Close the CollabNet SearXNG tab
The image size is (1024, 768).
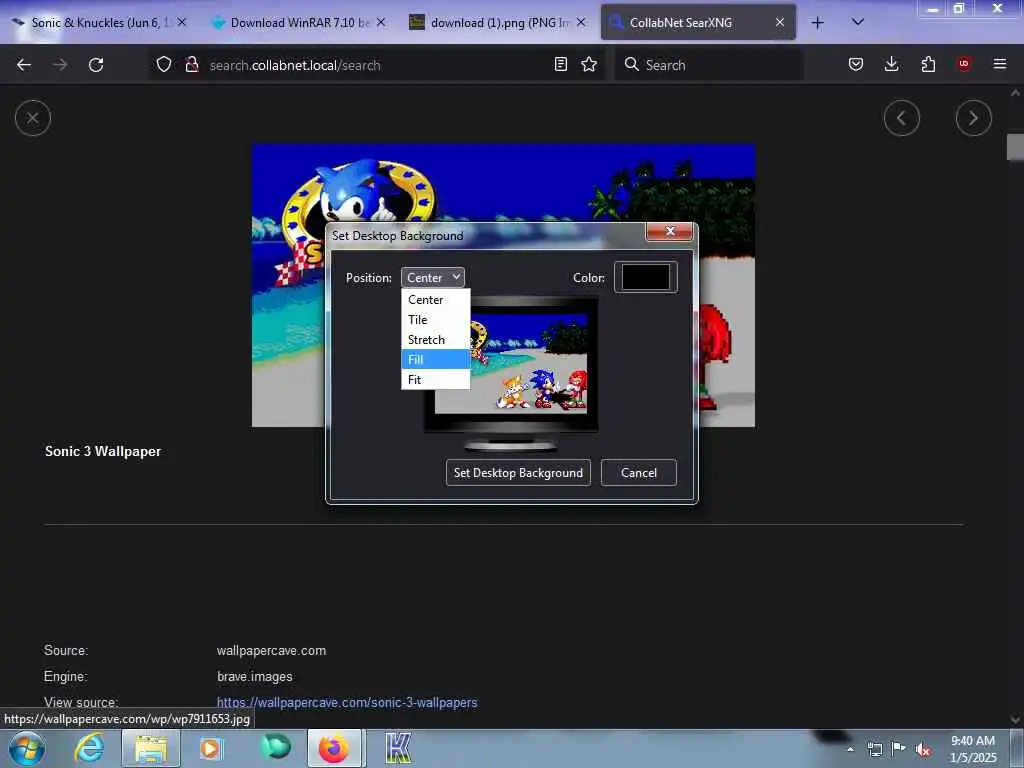coord(780,22)
